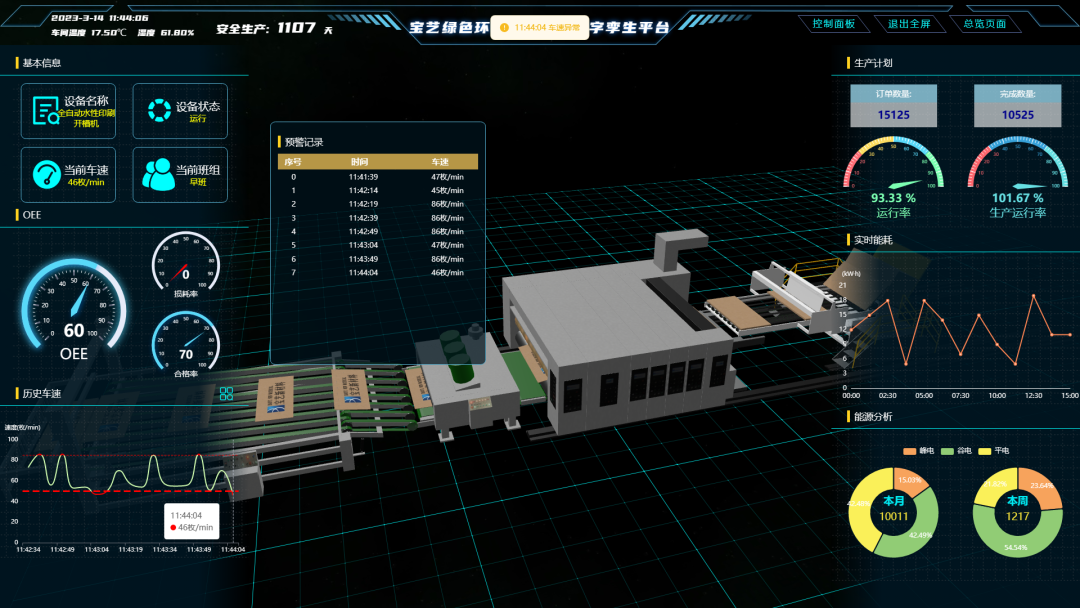Viewport: 1080px width, 608px height.
Task: Click the 退出全屏 button
Action: 909,23
